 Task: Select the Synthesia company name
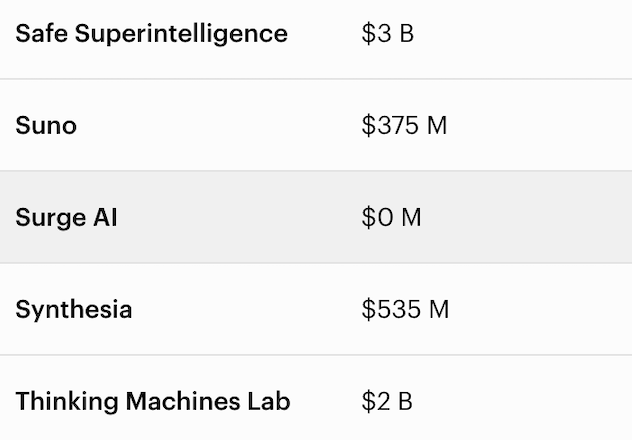pos(74,310)
